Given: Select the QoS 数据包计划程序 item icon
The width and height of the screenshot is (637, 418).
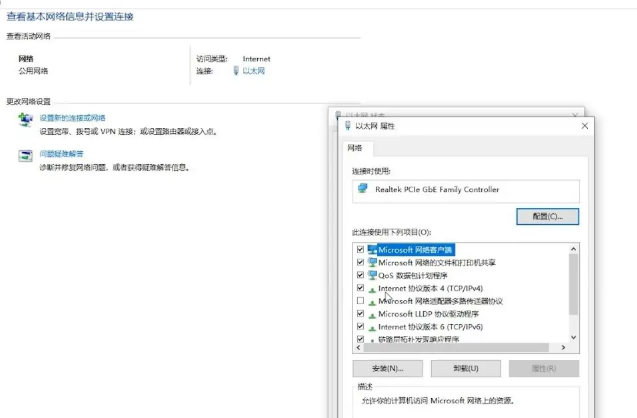Looking at the screenshot, I should click(x=373, y=275).
